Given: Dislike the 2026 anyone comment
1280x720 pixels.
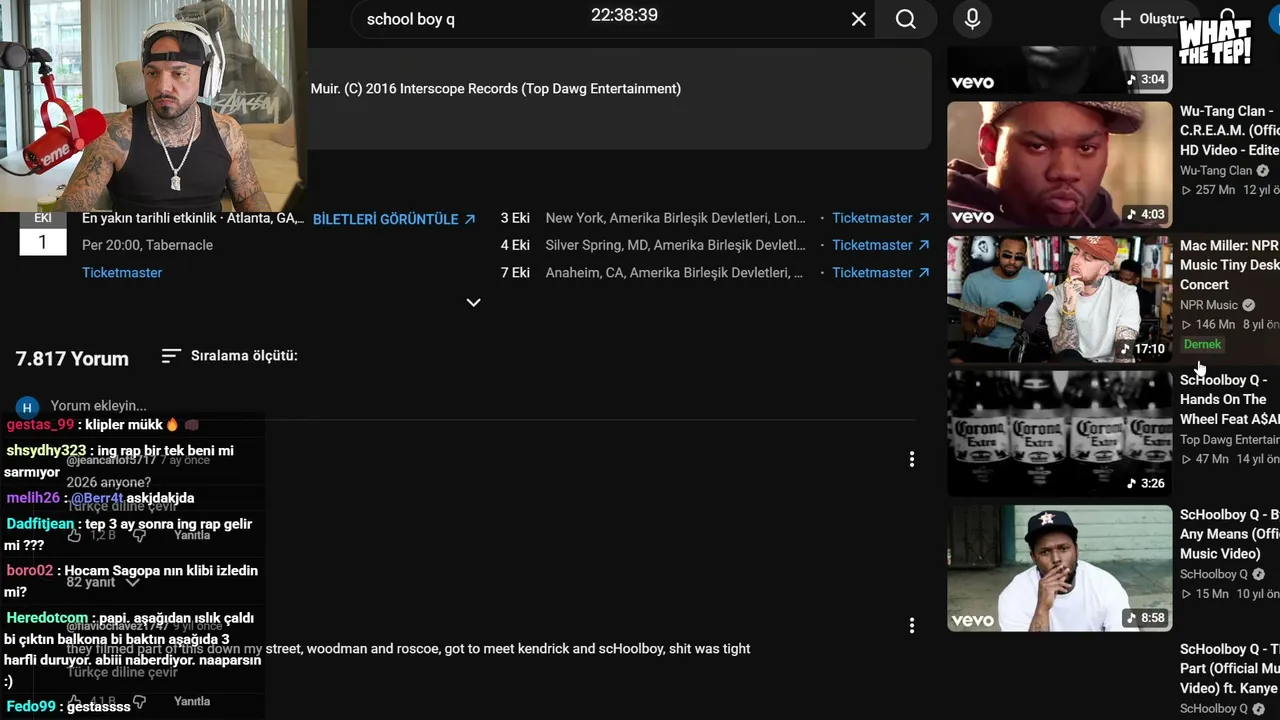Looking at the screenshot, I should (x=139, y=535).
